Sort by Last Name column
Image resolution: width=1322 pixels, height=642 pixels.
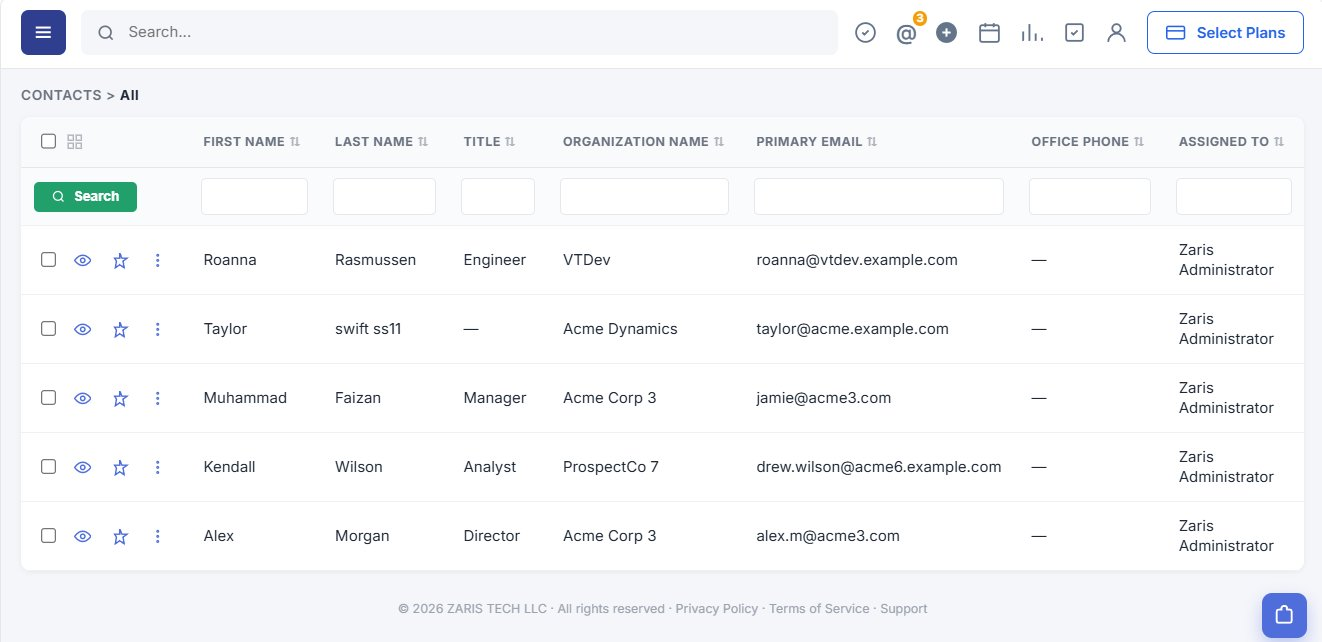click(381, 142)
